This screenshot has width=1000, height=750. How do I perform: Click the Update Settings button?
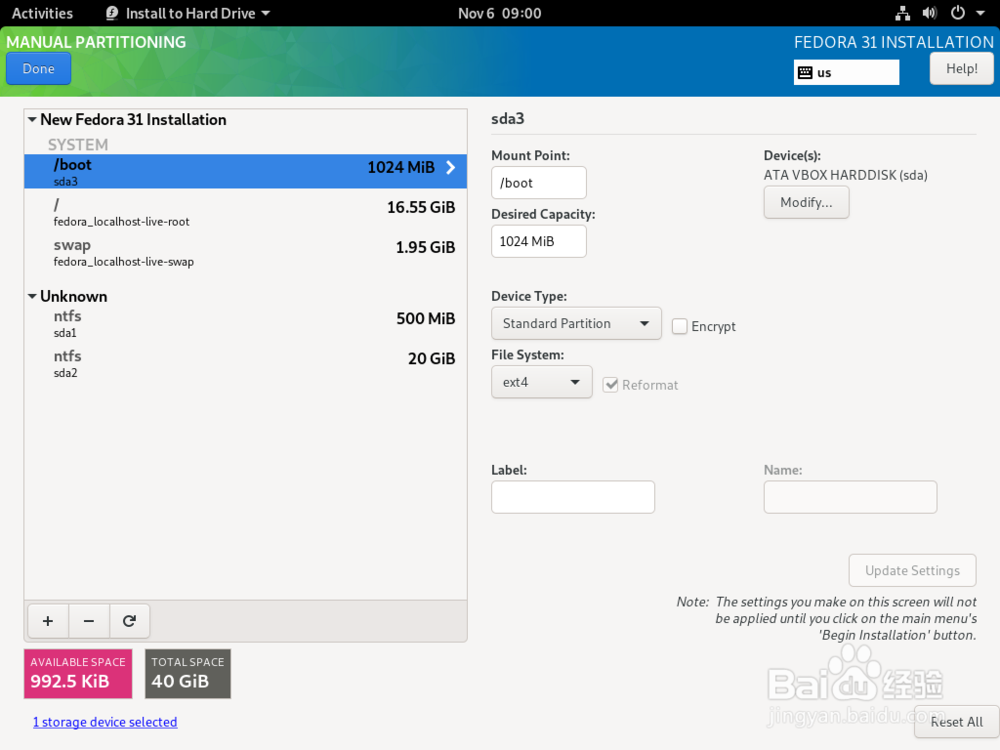coord(912,571)
